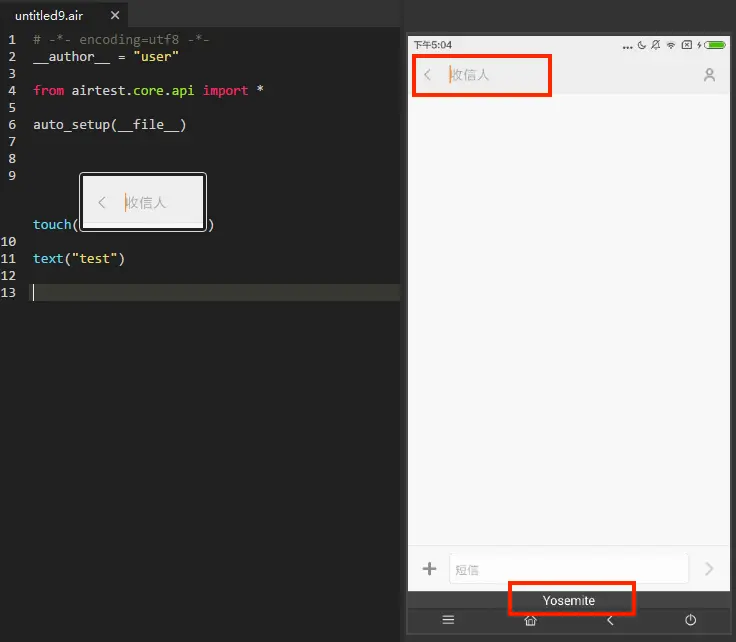The height and width of the screenshot is (642, 736).
Task: Tap the device back navigation arrow
Action: 610,620
